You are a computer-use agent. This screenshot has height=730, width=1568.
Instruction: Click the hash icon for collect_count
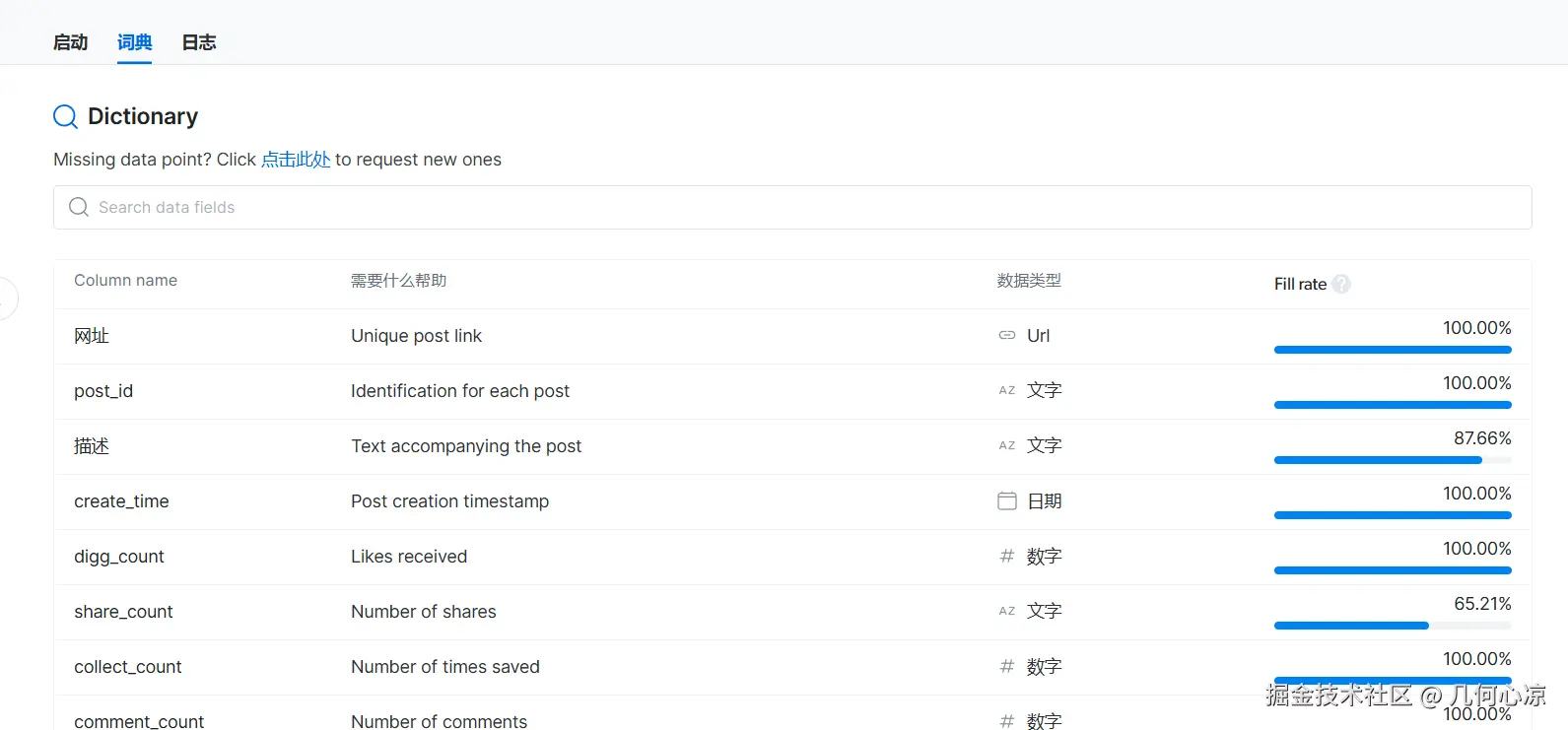(x=1006, y=667)
